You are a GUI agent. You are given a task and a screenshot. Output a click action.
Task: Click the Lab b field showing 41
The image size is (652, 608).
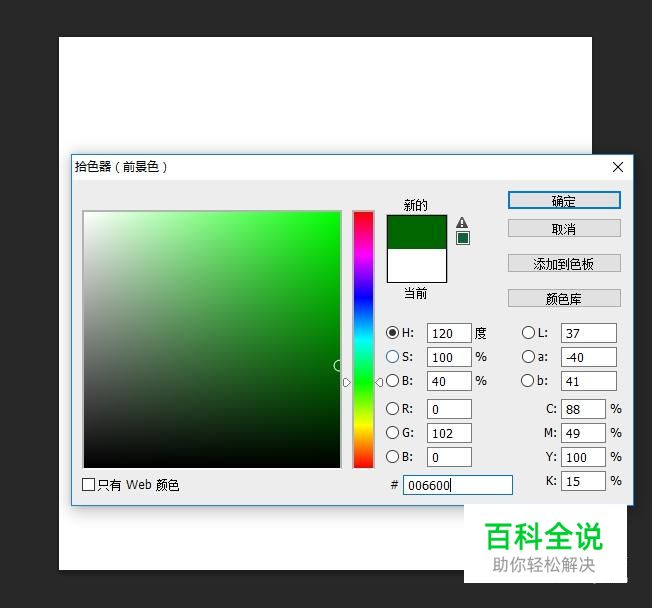click(x=589, y=381)
